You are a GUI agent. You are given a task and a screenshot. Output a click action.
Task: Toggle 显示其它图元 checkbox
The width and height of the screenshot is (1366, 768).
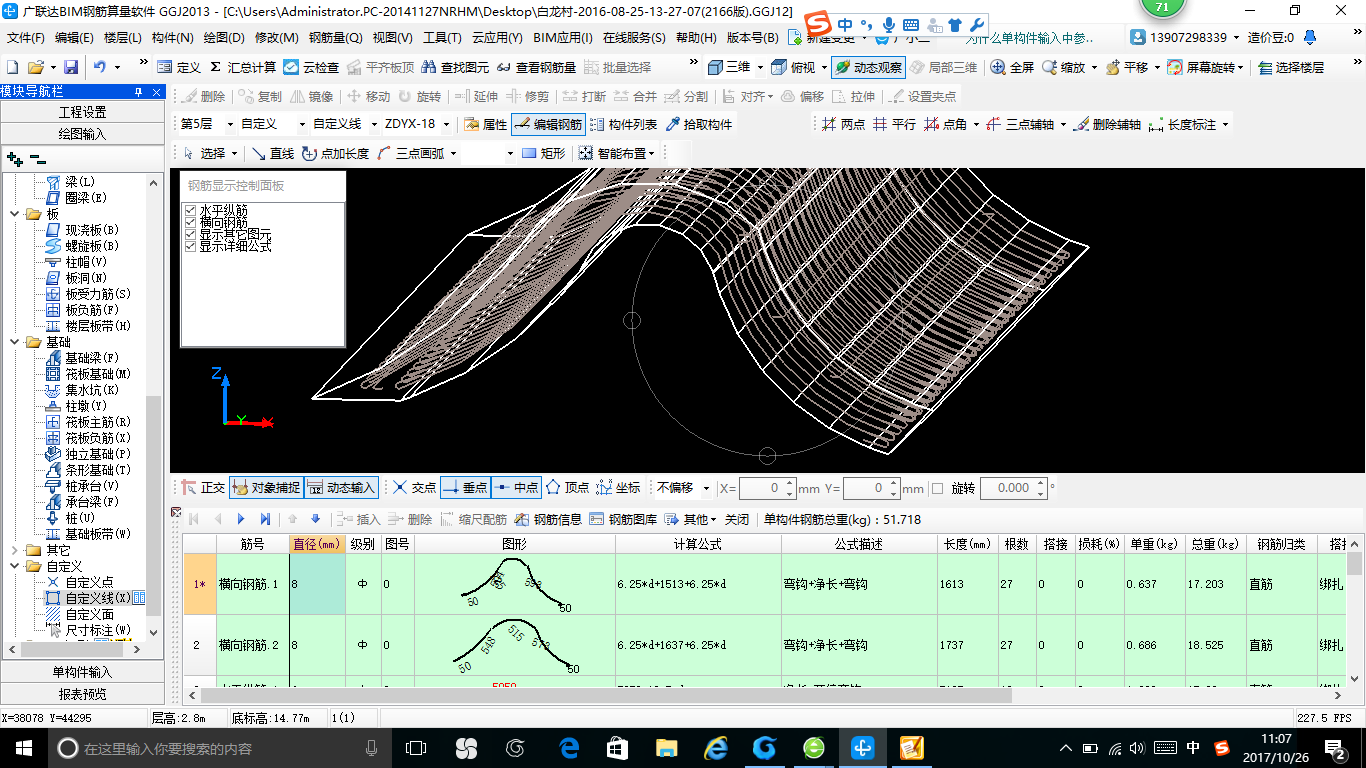(x=191, y=234)
